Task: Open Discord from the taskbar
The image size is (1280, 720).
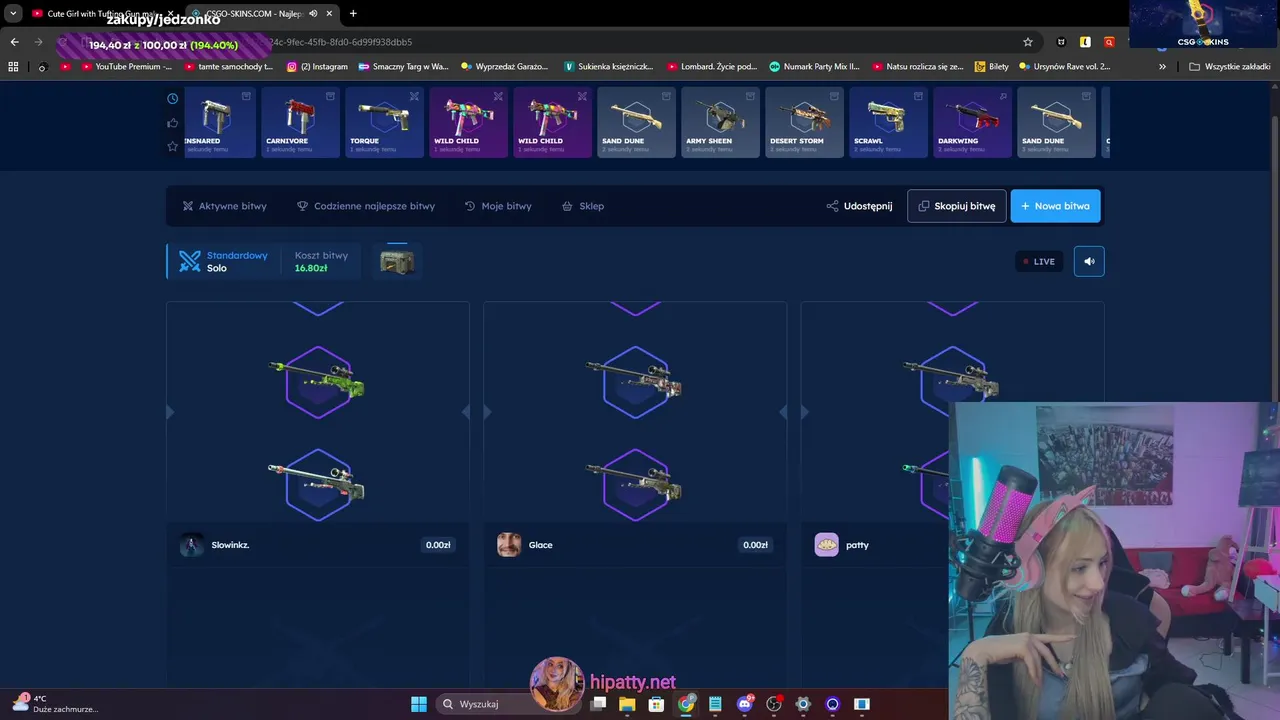Action: 744,704
